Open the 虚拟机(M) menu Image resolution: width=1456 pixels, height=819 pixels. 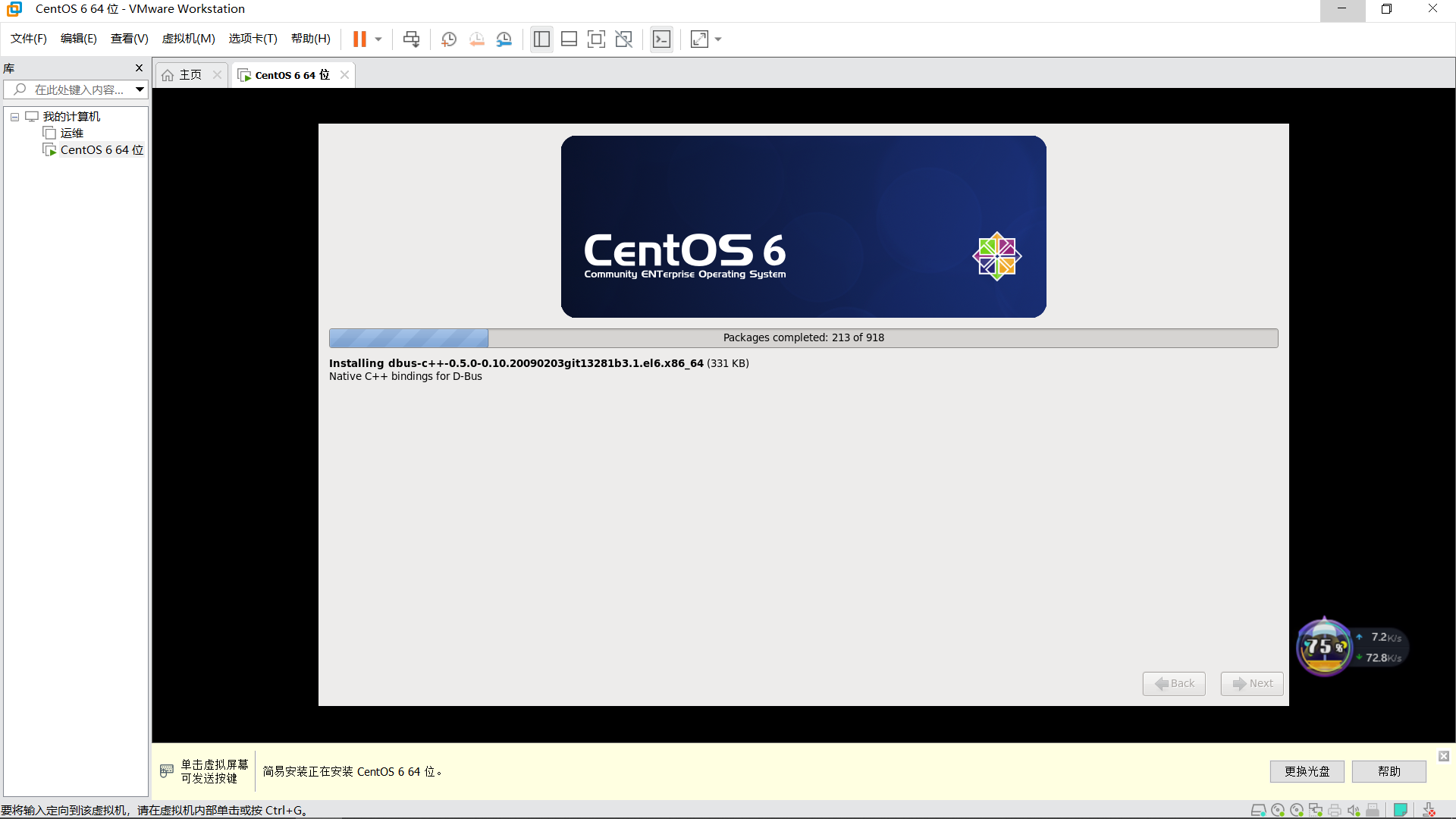point(189,39)
